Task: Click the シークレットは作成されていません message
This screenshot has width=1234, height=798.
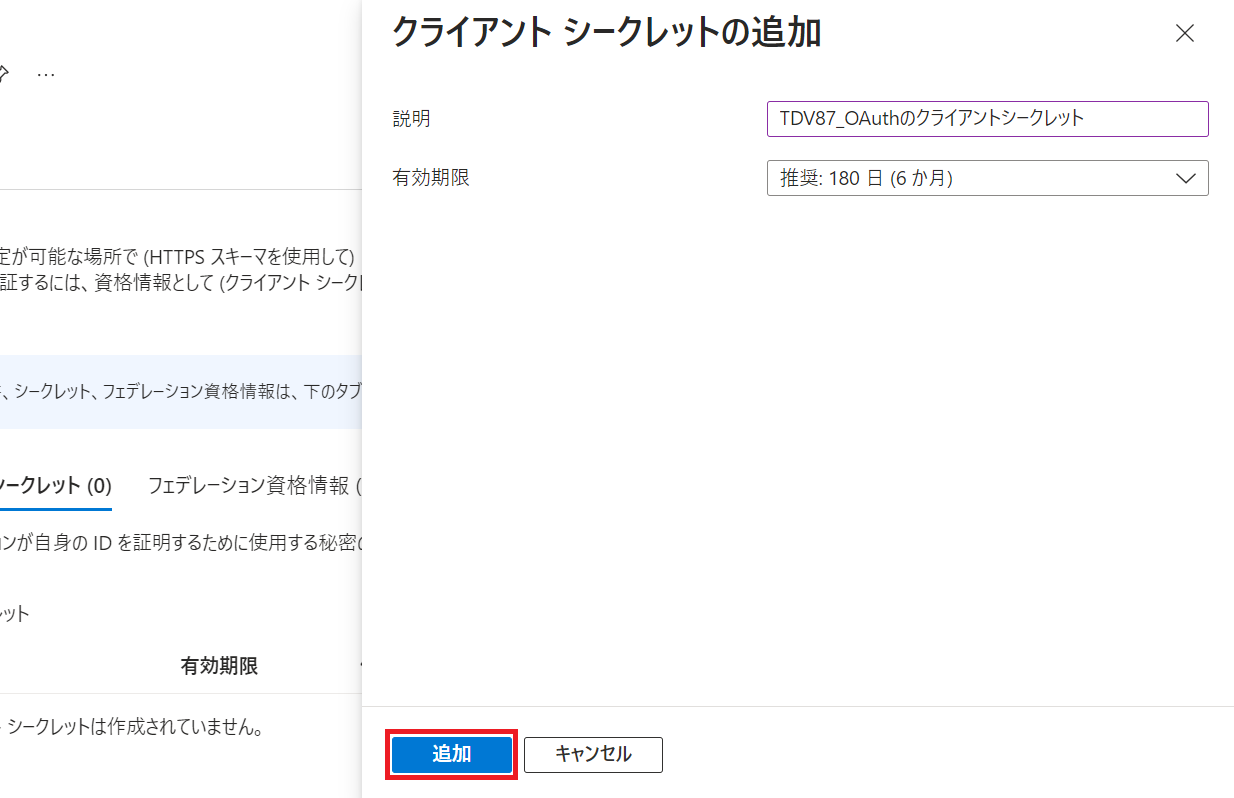Action: click(x=134, y=728)
